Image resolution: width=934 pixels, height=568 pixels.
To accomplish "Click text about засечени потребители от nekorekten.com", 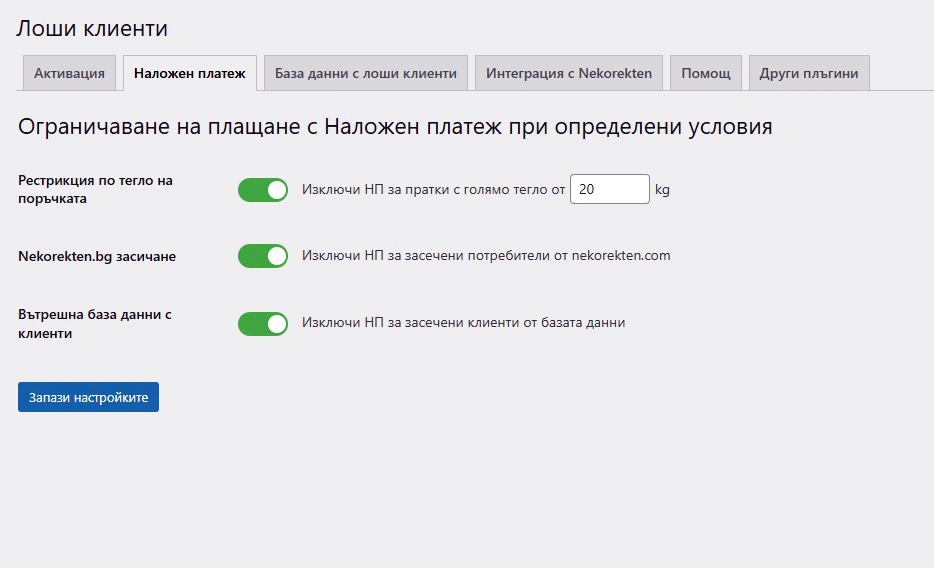I will (x=486, y=255).
